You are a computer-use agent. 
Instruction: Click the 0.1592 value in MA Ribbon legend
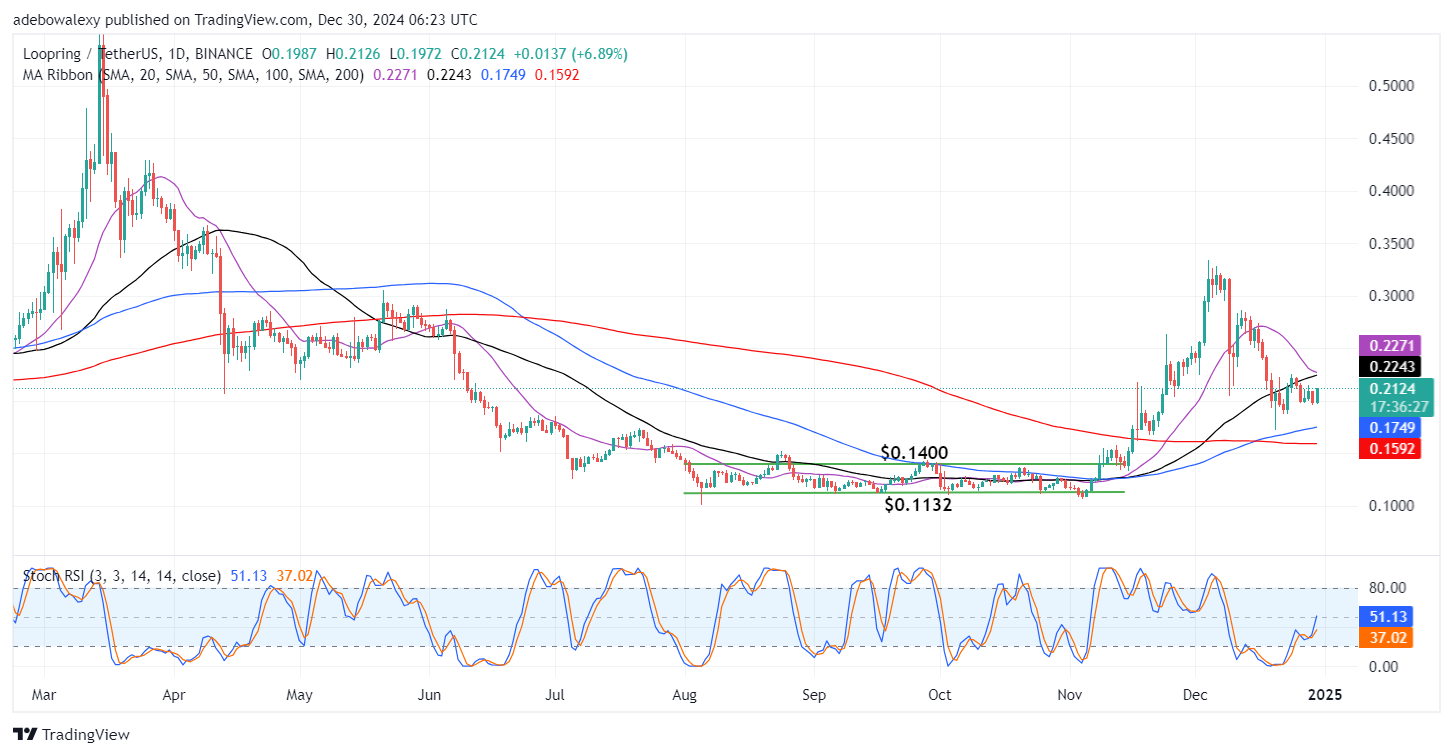(x=558, y=74)
